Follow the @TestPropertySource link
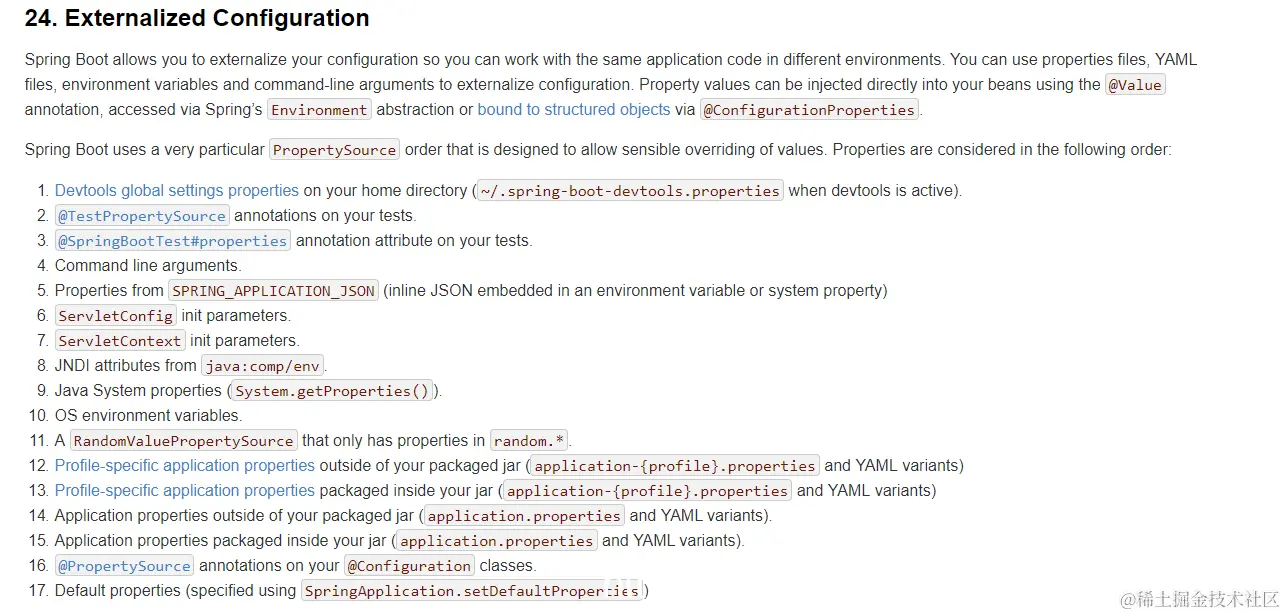Screen dimensions: 1286x616 click(x=142, y=215)
